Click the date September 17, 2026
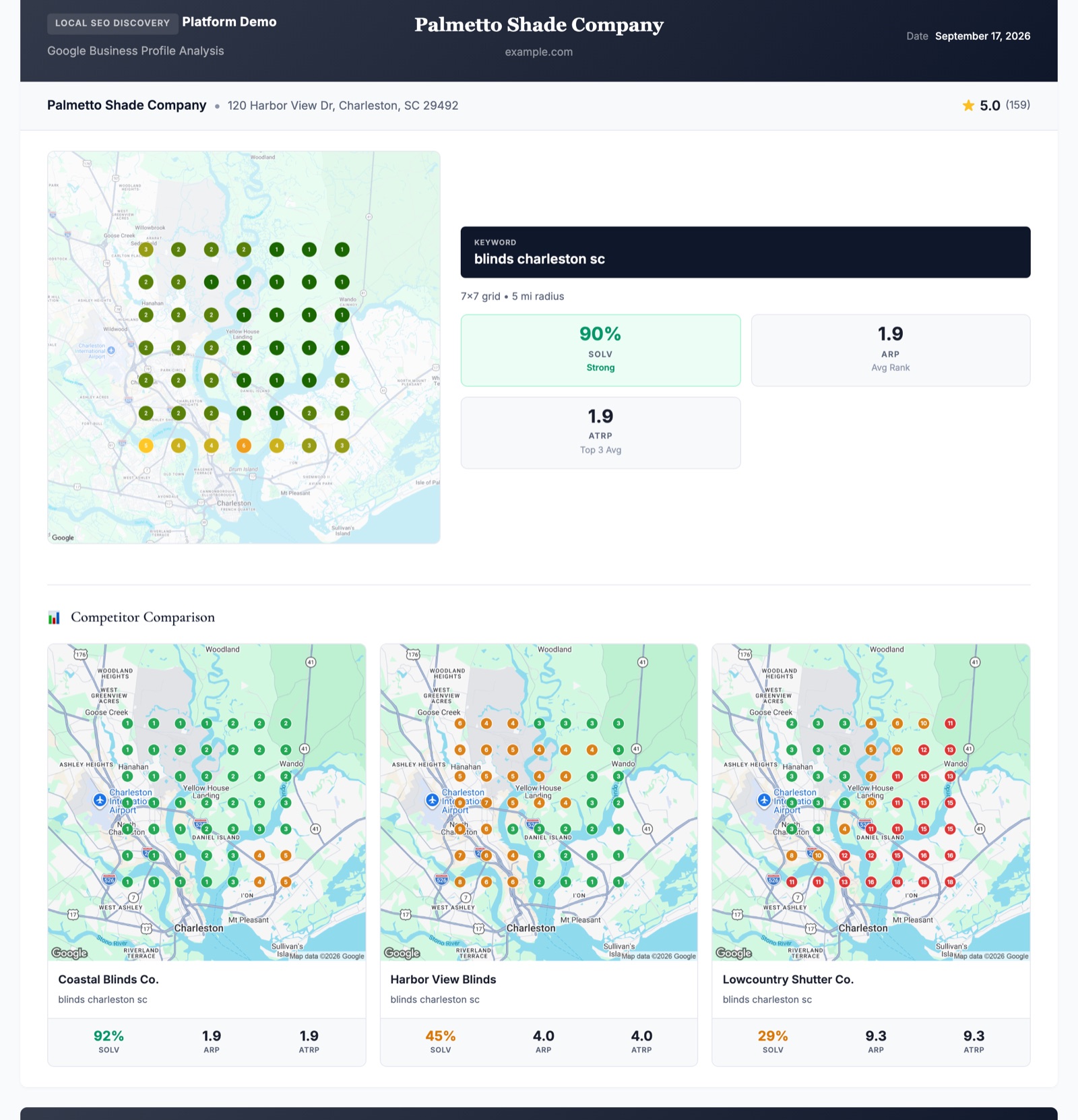 pyautogui.click(x=982, y=36)
